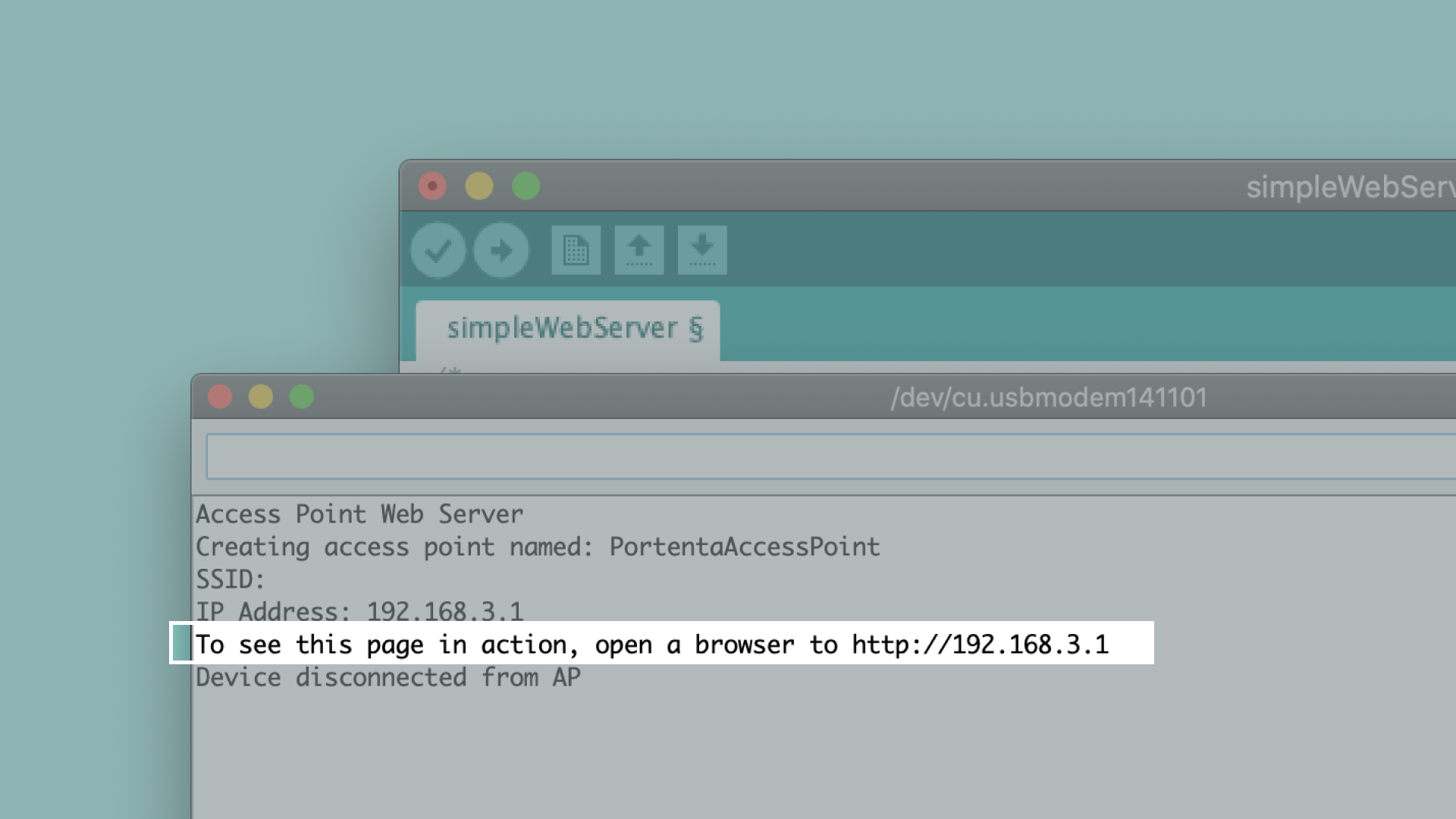Save the sketch with the down-arrow icon
This screenshot has width=1456, height=819.
coord(701,250)
